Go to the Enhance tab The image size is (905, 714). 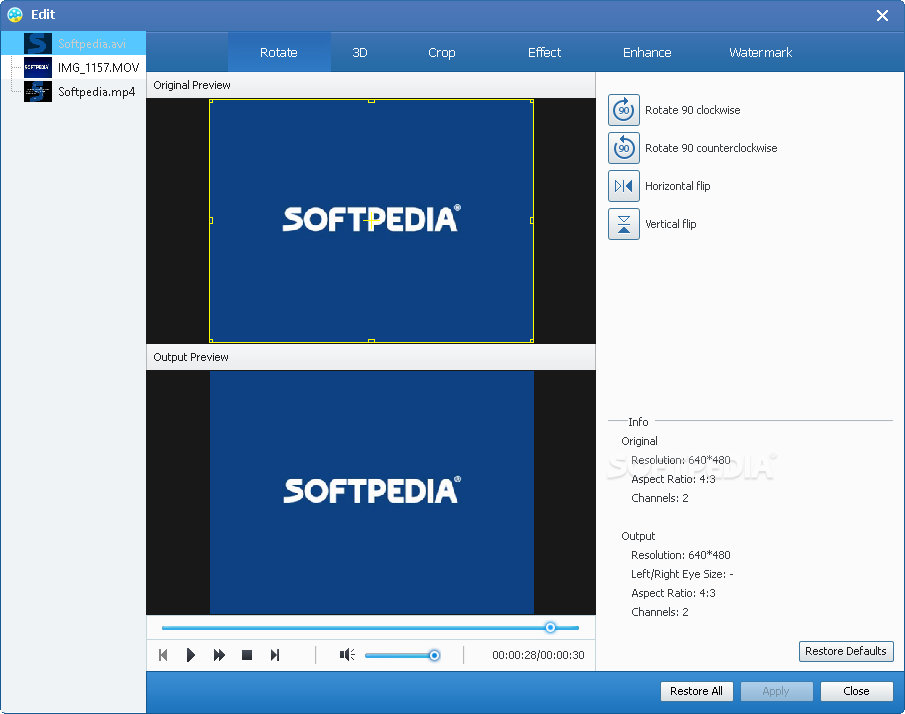tap(647, 53)
